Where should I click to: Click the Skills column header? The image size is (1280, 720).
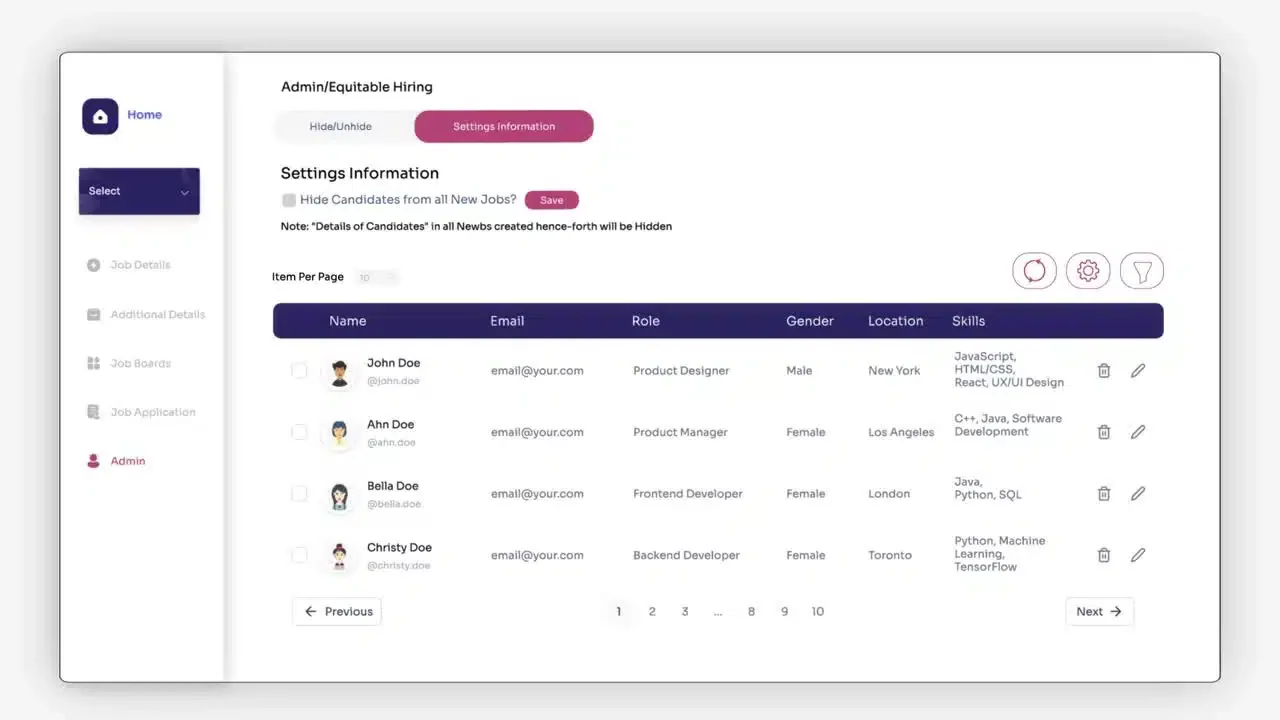pos(969,321)
